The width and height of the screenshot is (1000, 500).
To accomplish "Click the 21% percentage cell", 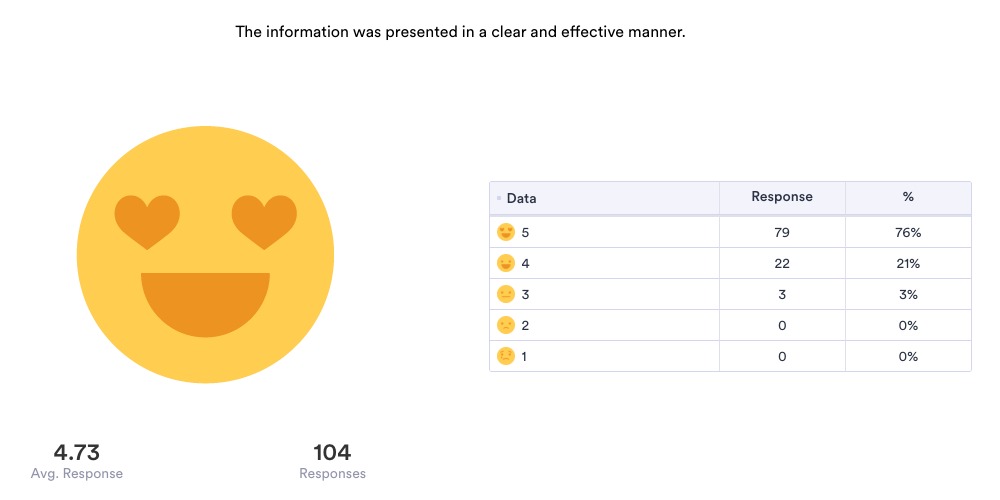I will click(x=908, y=264).
